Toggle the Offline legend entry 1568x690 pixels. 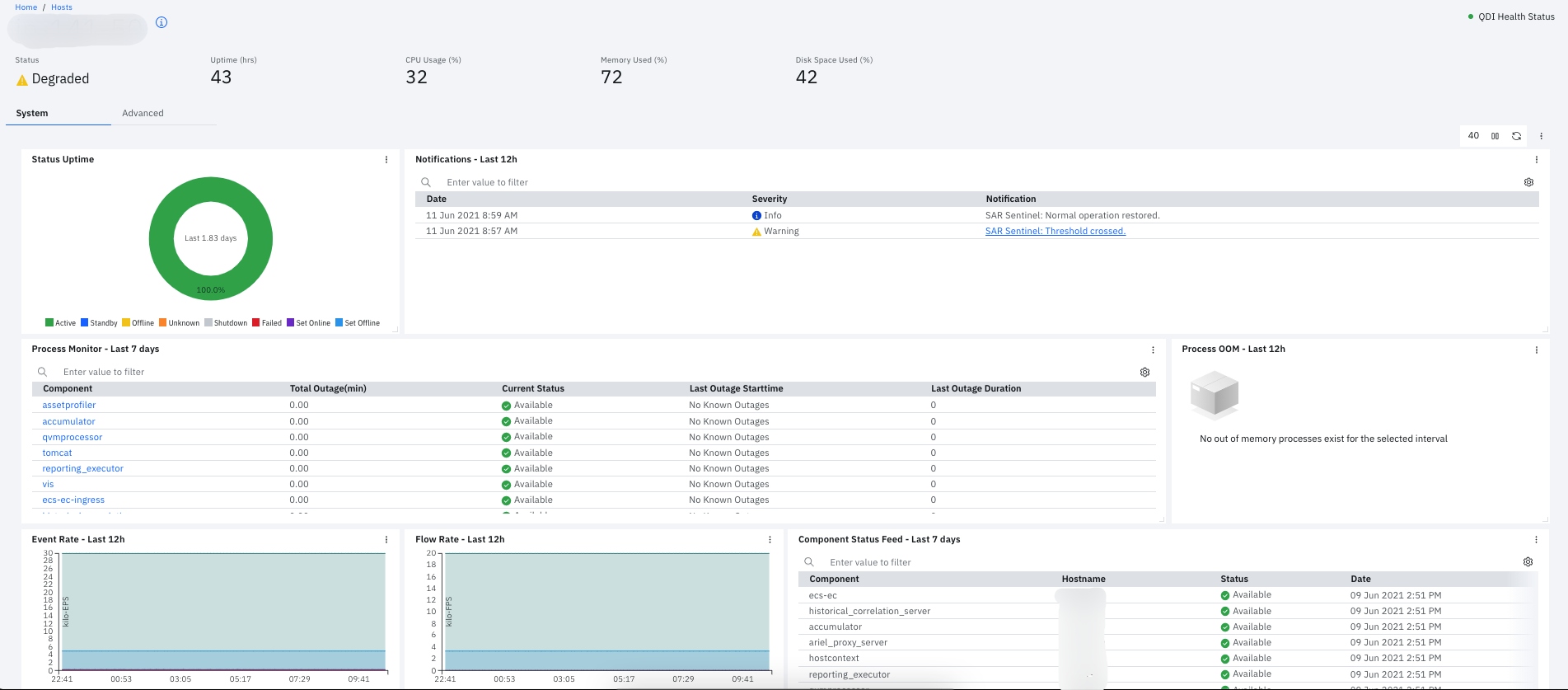click(x=138, y=323)
